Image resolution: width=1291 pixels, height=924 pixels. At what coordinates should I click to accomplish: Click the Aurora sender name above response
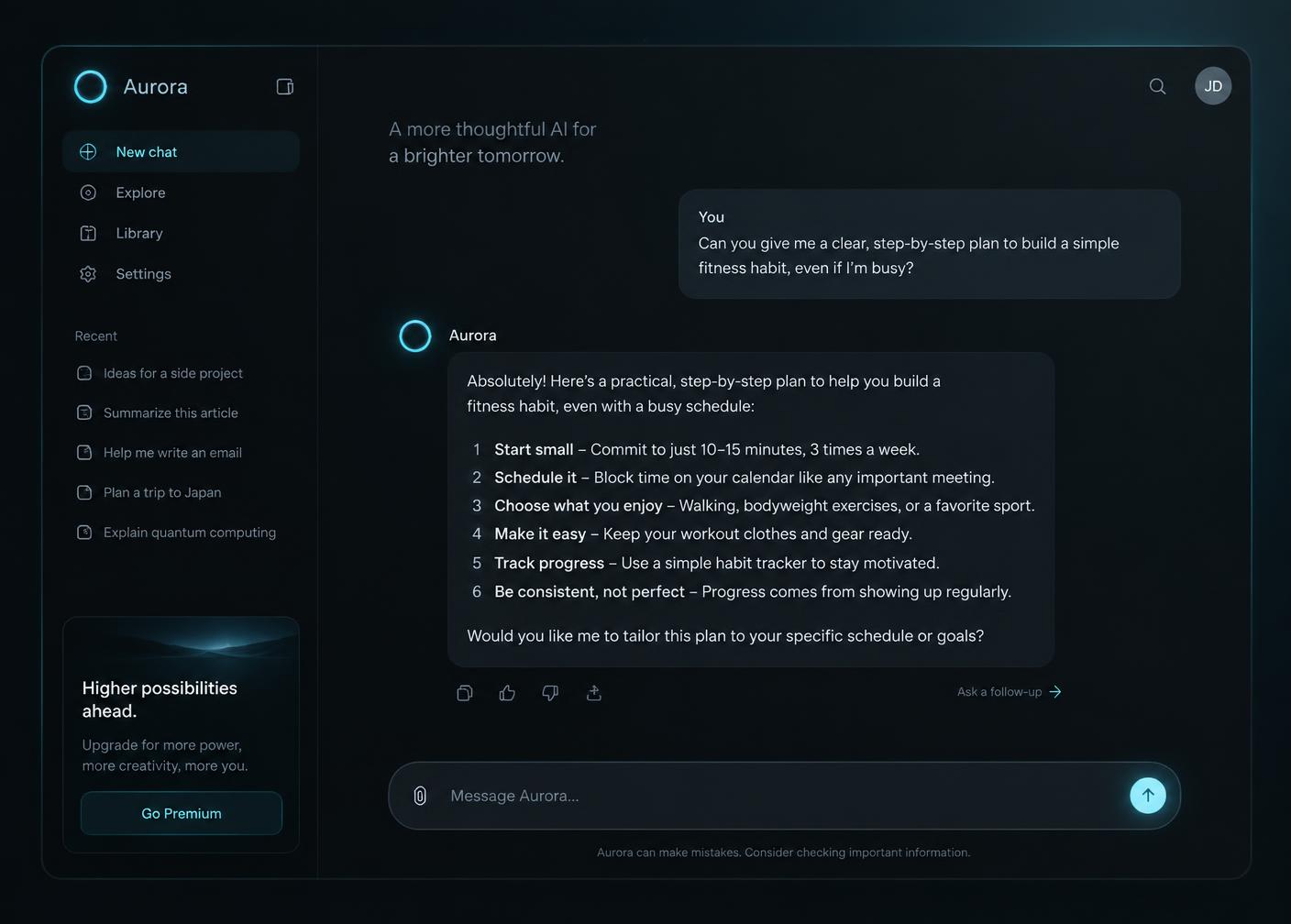click(473, 335)
